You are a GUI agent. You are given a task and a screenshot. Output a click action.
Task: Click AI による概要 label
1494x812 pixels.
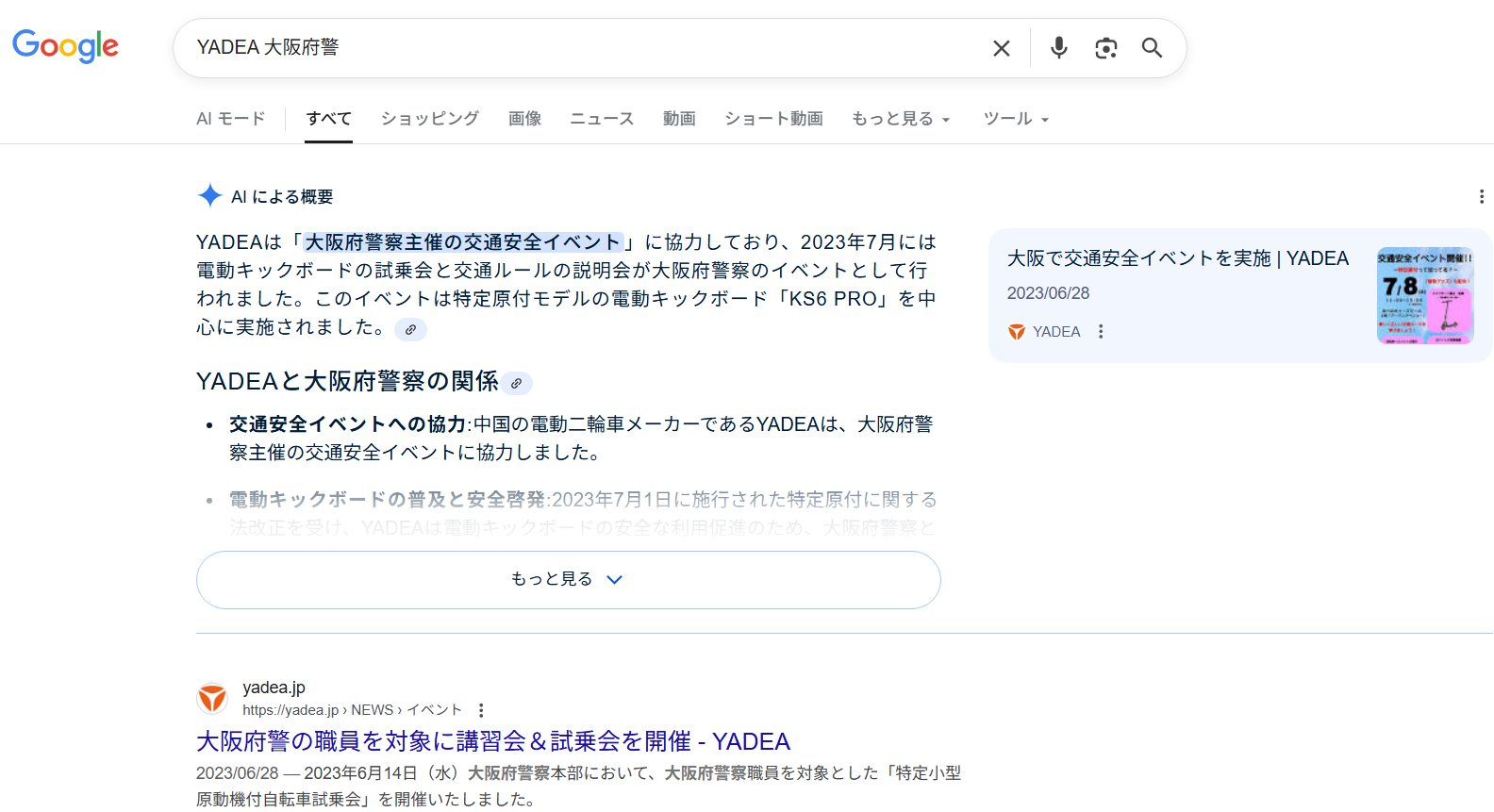(282, 196)
